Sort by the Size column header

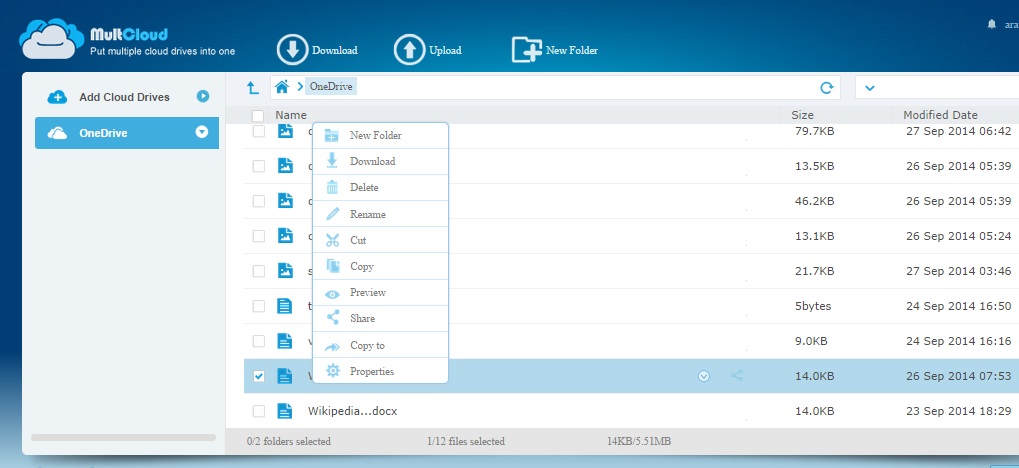point(802,115)
